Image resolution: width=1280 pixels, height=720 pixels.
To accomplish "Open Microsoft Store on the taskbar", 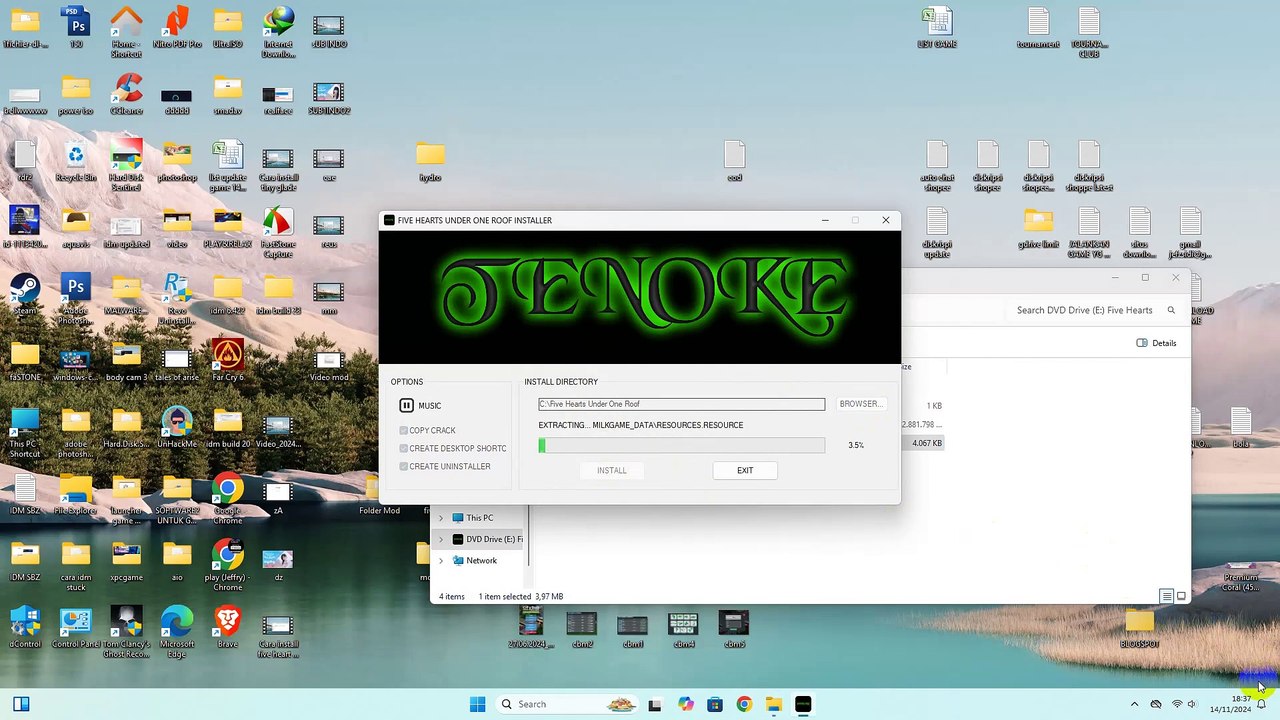I will tap(715, 704).
